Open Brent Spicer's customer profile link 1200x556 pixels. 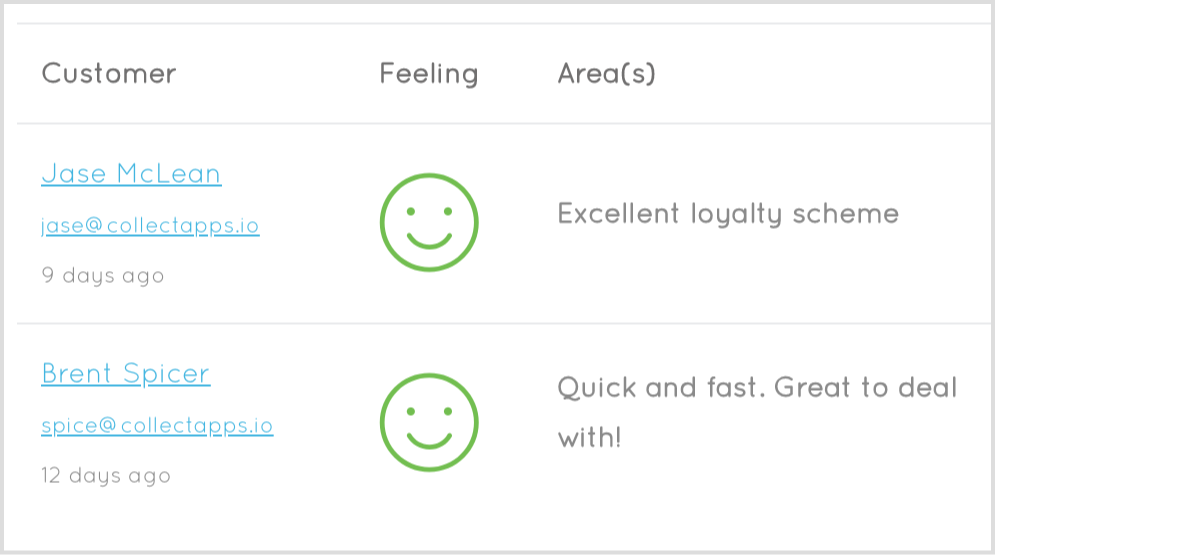tap(126, 374)
